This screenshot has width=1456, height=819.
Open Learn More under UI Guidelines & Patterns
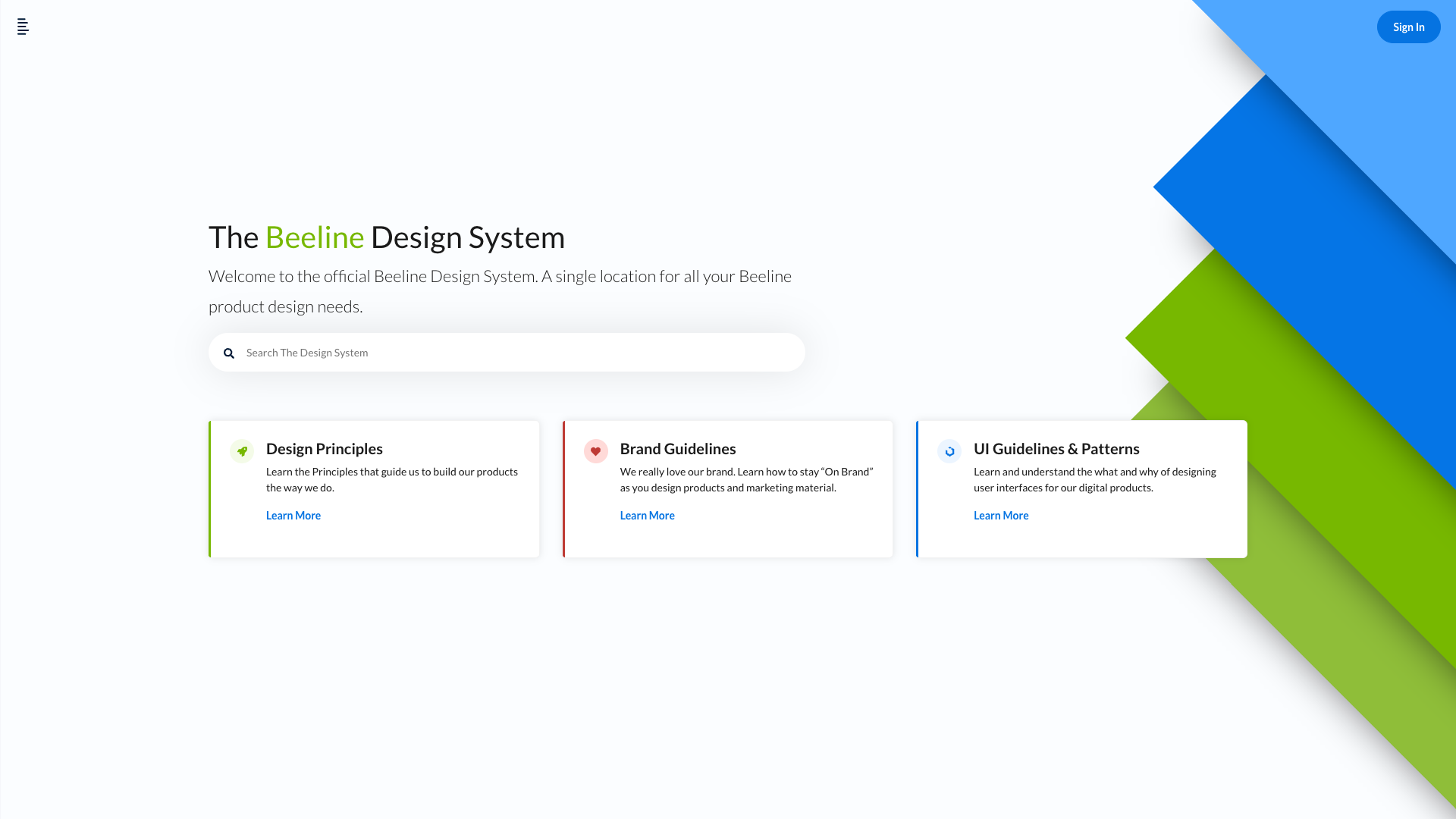click(x=1001, y=516)
